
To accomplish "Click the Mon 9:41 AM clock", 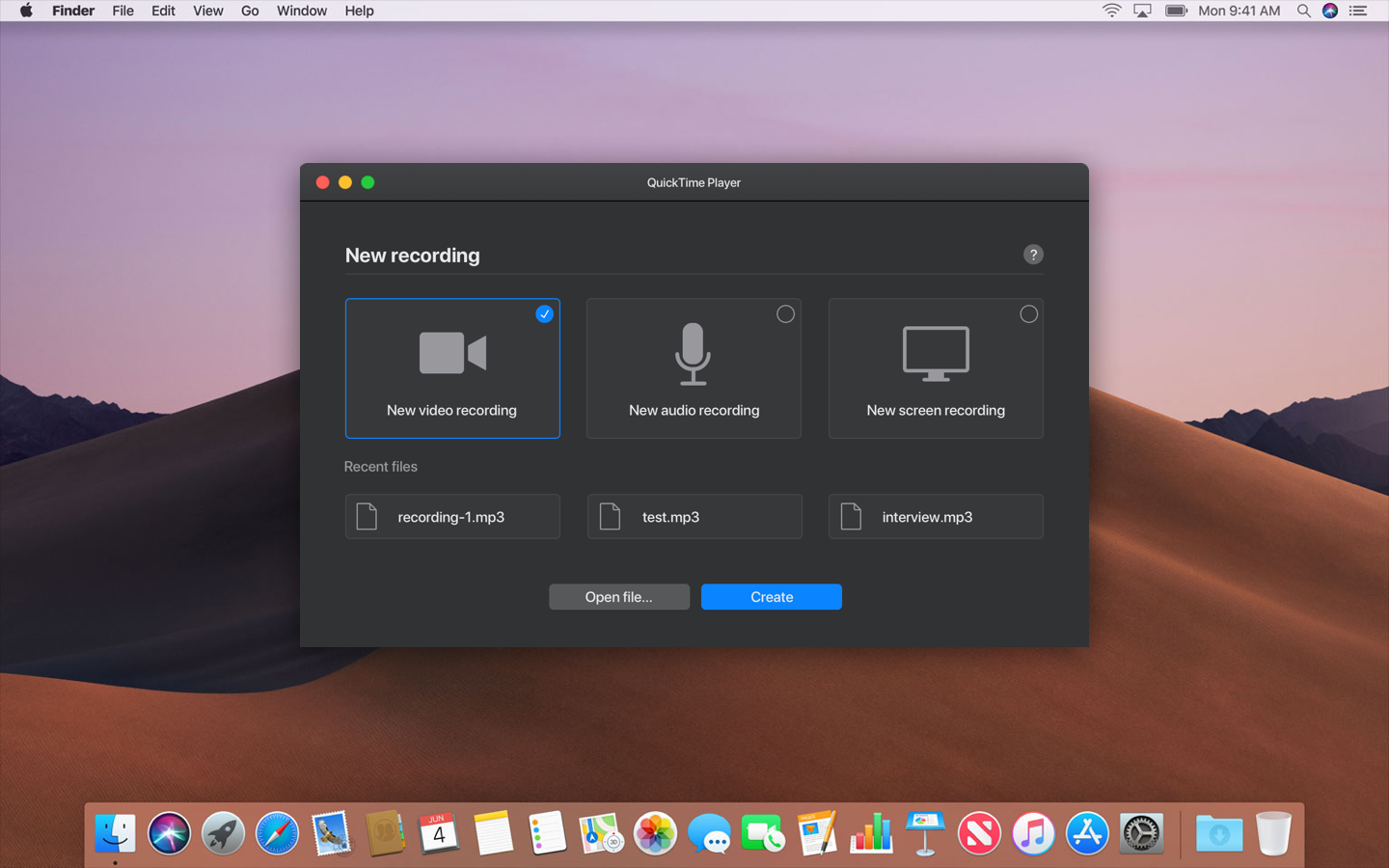I will (1239, 11).
